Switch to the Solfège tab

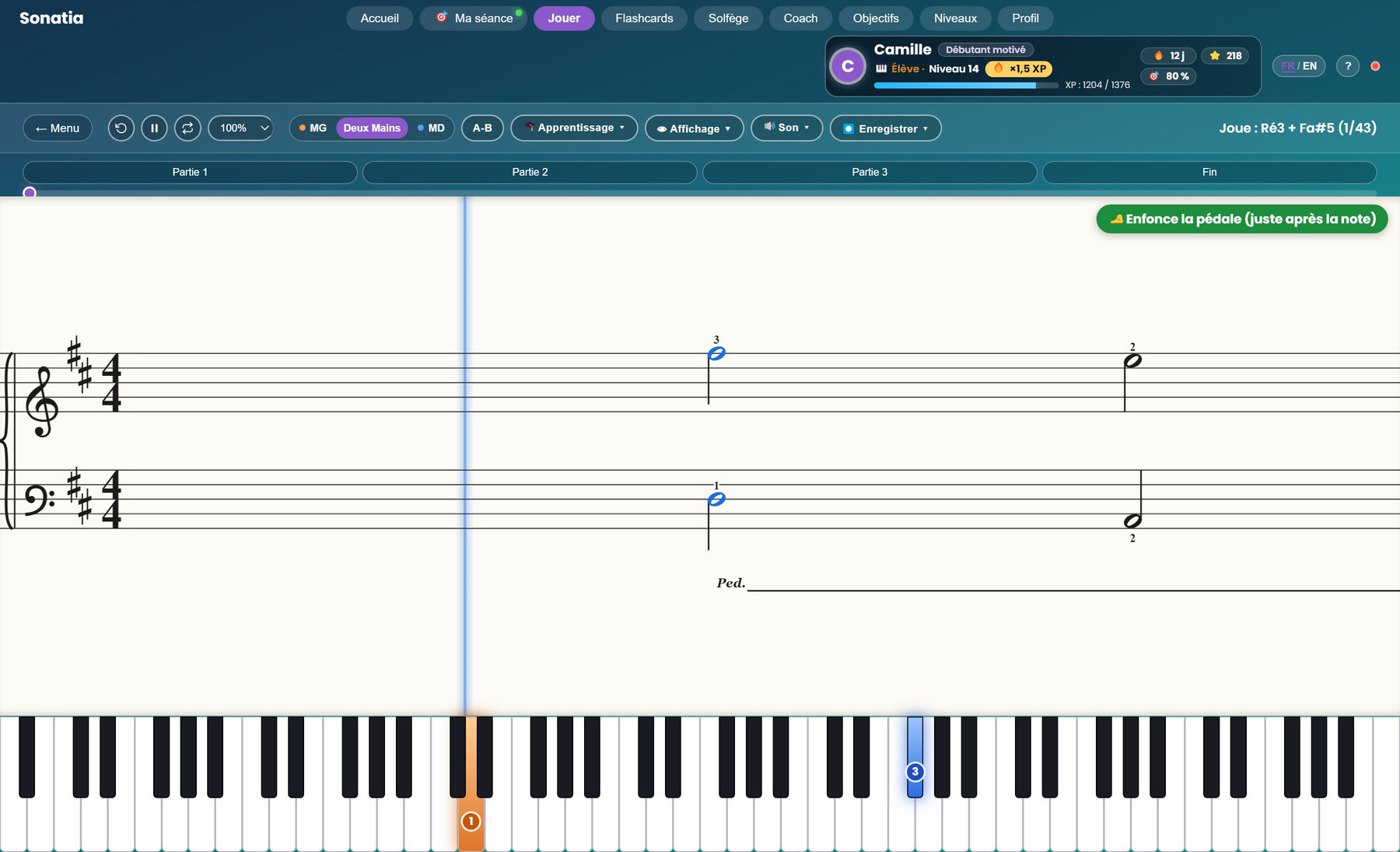click(x=728, y=18)
